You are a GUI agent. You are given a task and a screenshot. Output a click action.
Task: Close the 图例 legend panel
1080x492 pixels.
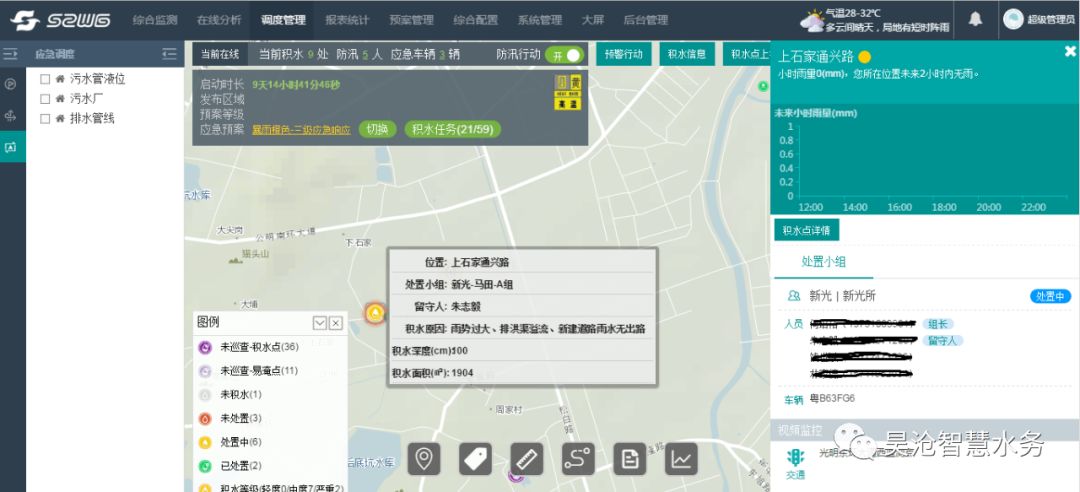[335, 323]
